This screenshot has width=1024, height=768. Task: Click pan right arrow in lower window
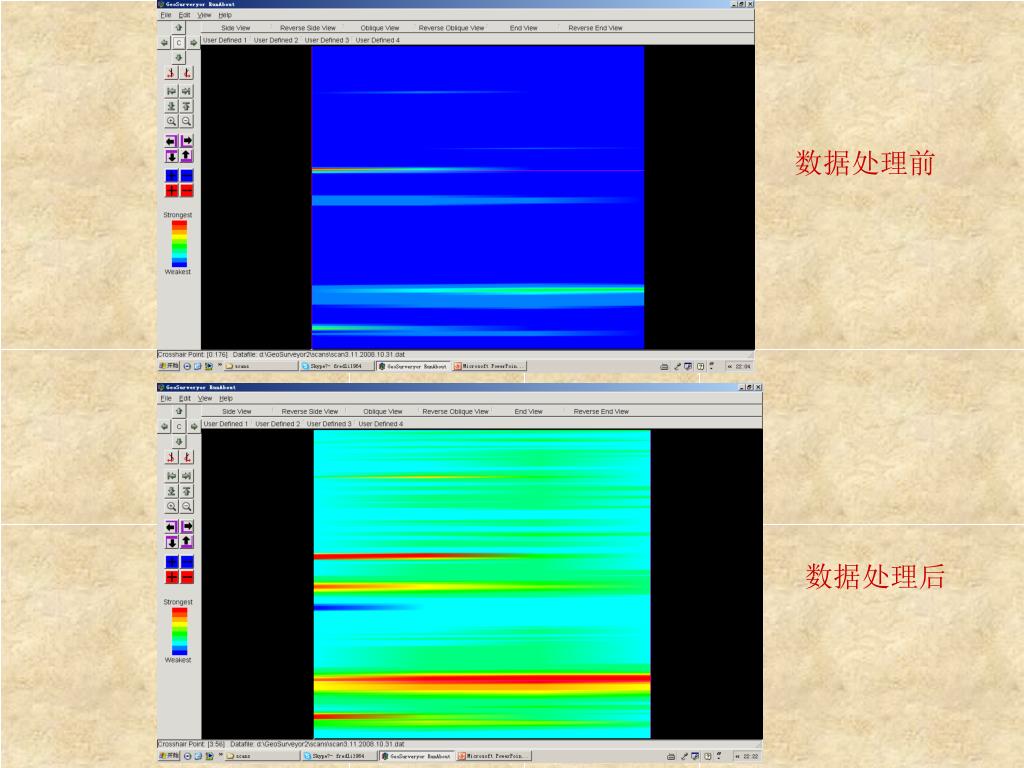point(194,426)
